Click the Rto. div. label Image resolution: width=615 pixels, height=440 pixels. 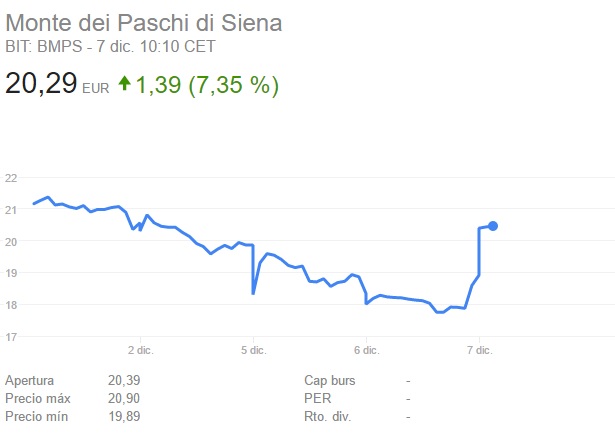coord(328,417)
